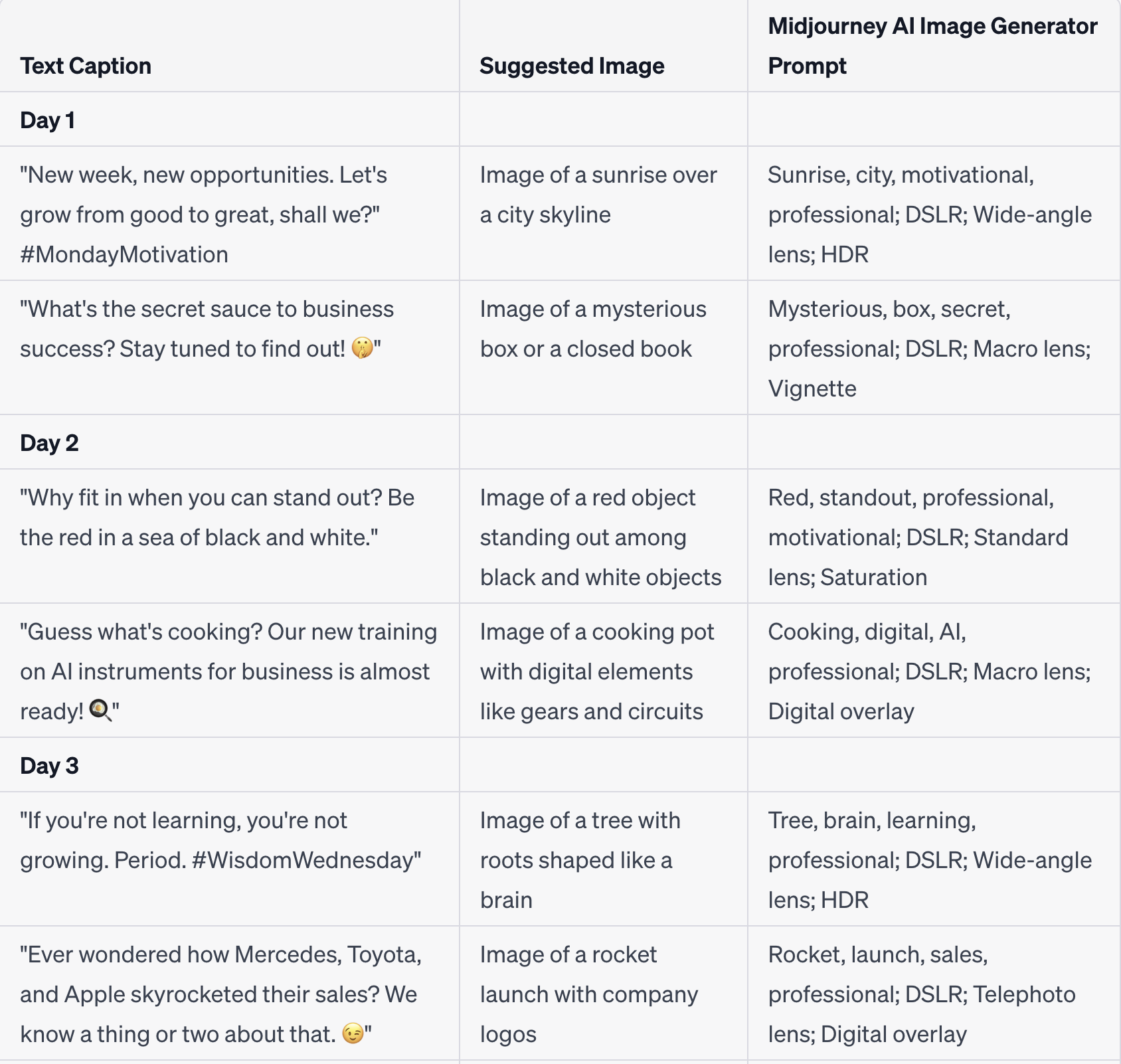Click the Day 3 row label

[x=49, y=766]
